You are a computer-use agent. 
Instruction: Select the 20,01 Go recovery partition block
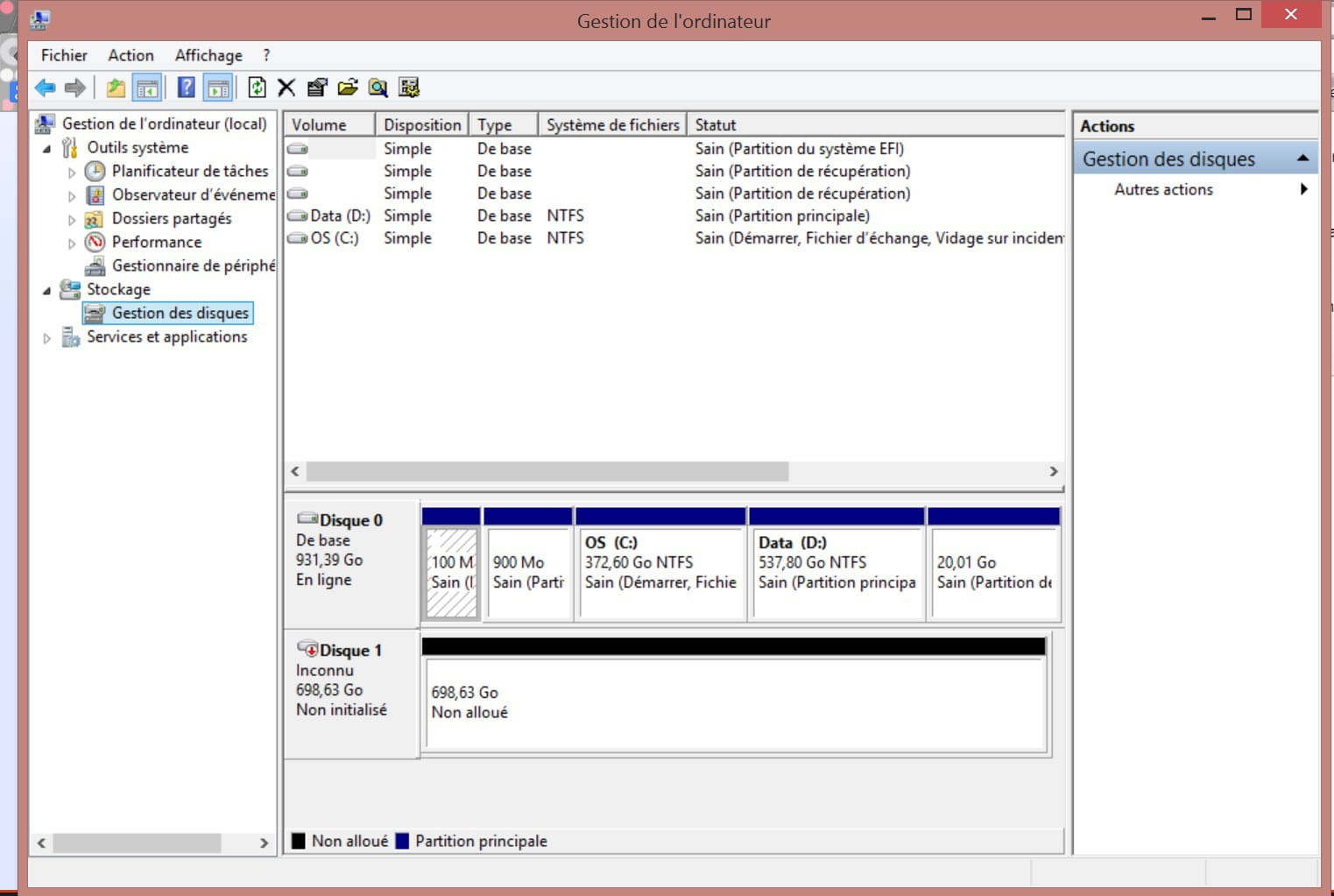tap(994, 565)
